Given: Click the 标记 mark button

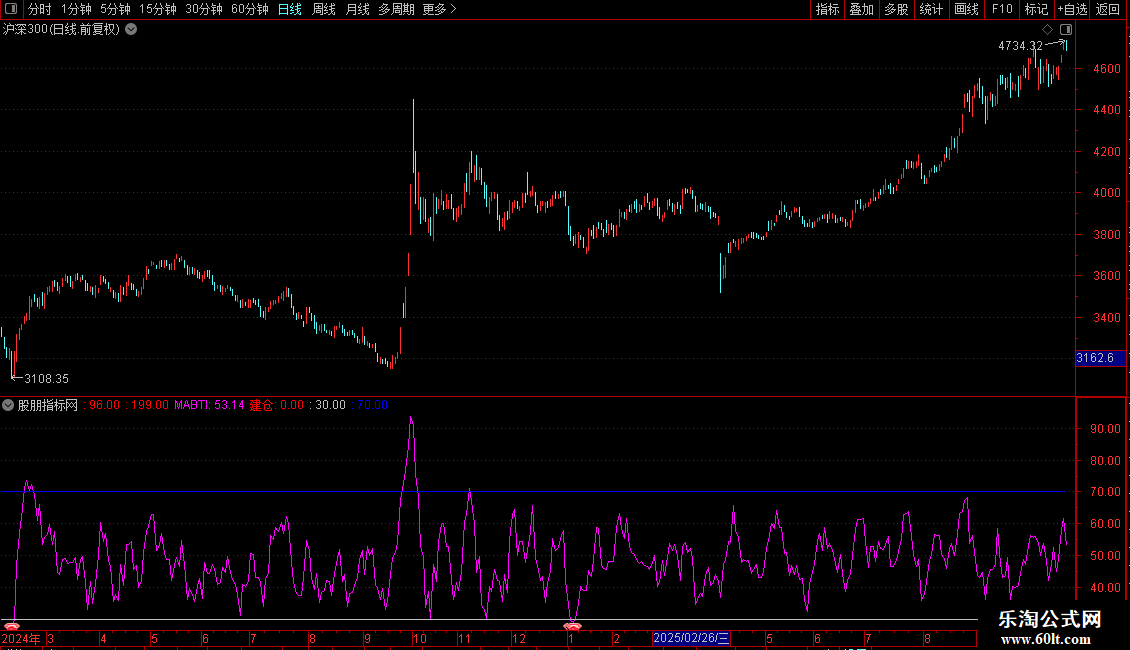Looking at the screenshot, I should click(1036, 9).
